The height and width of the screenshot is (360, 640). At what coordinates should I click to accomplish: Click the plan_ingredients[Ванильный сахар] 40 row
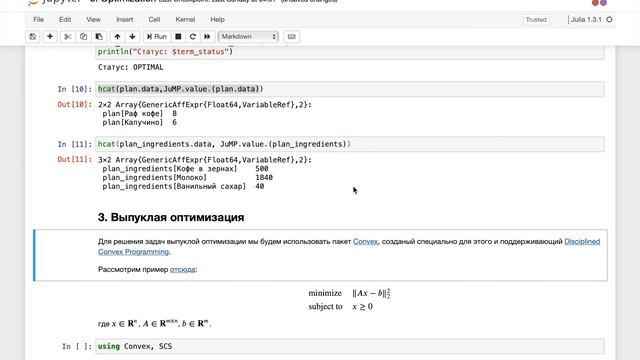[x=183, y=187]
